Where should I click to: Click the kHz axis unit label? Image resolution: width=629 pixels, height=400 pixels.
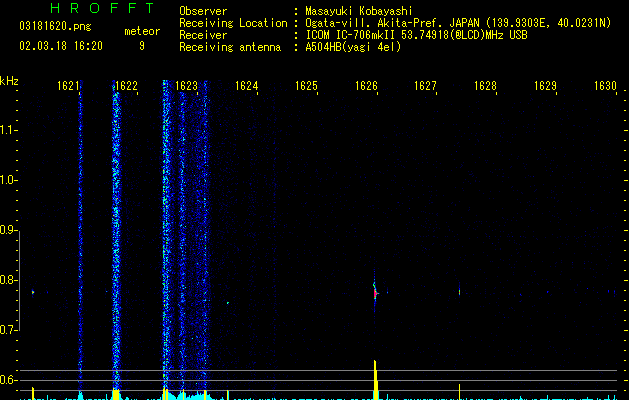coord(9,81)
